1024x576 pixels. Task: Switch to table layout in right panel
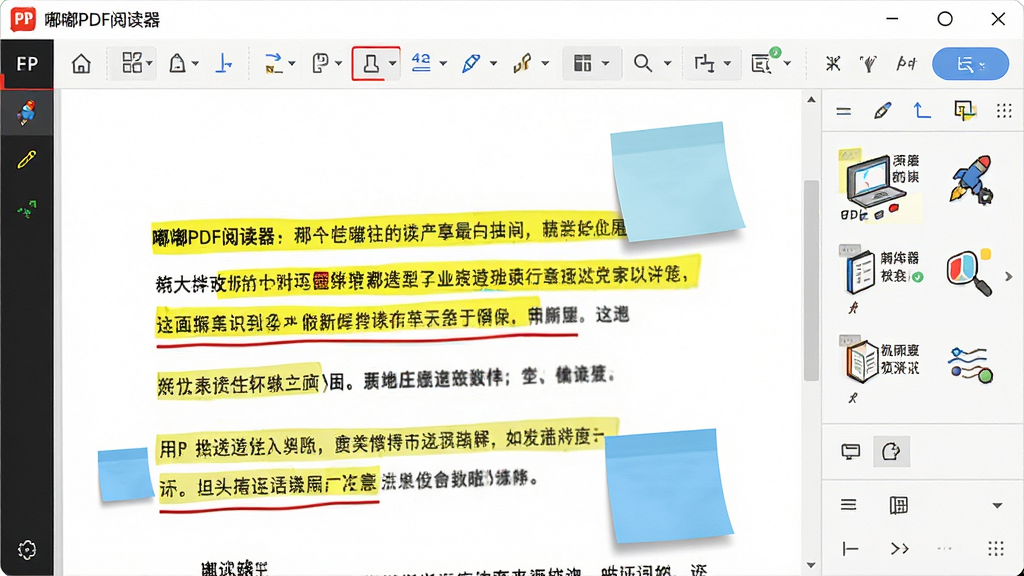tap(899, 505)
